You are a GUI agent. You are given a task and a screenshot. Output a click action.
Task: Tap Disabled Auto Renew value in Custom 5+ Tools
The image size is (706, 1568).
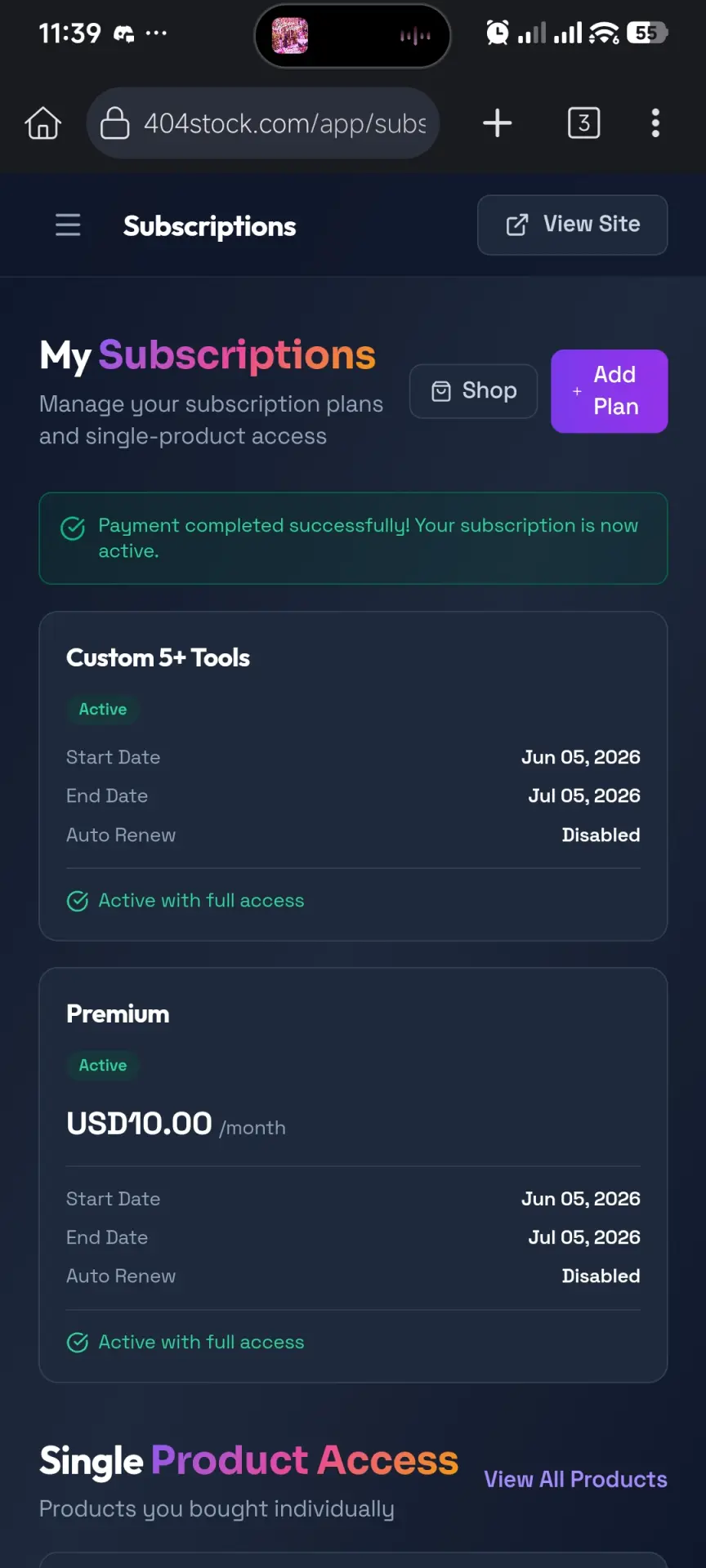(601, 835)
